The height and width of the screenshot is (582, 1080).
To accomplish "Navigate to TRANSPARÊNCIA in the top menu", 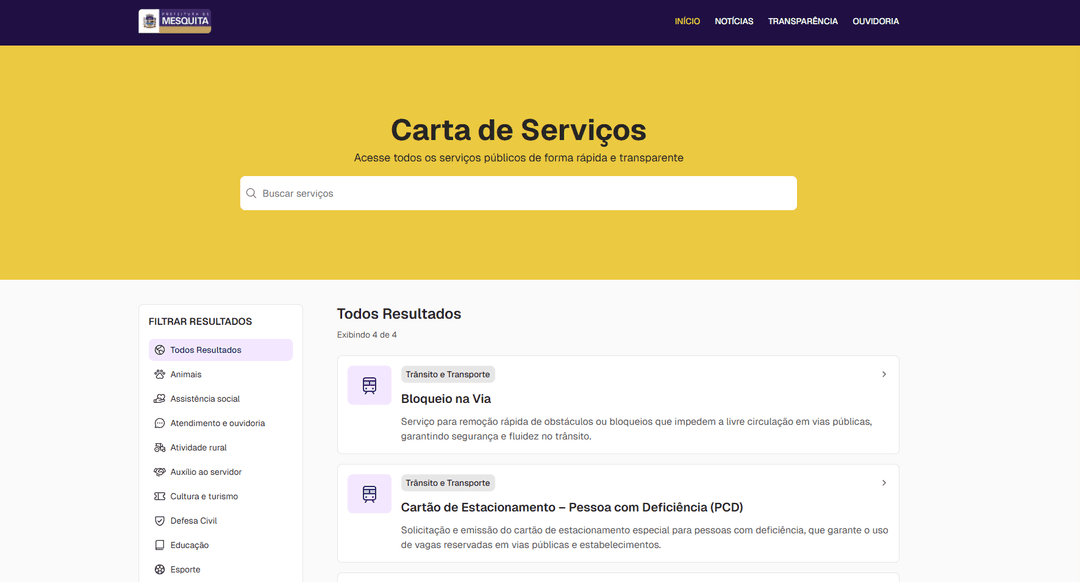I will pos(803,20).
